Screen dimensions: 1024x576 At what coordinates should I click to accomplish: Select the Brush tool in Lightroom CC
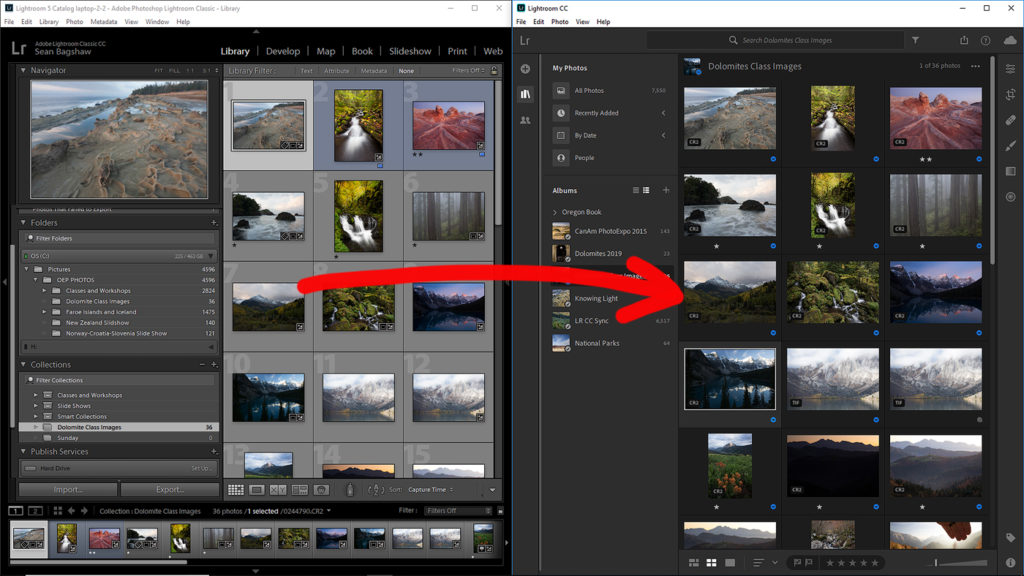pos(1010,146)
